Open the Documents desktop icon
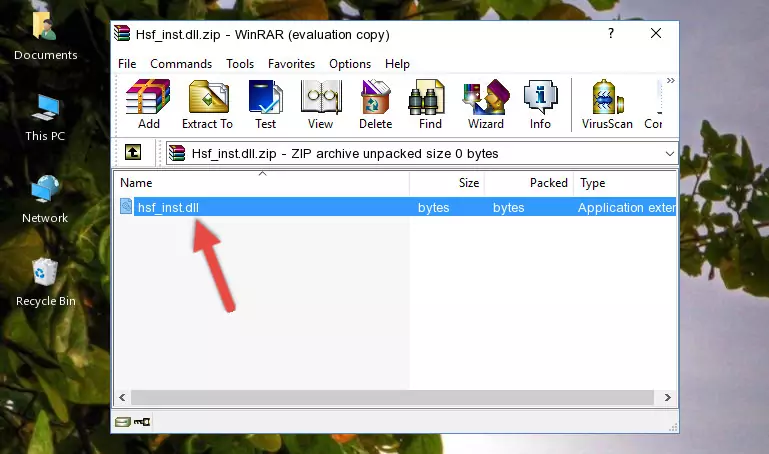This screenshot has width=769, height=454. [x=46, y=36]
